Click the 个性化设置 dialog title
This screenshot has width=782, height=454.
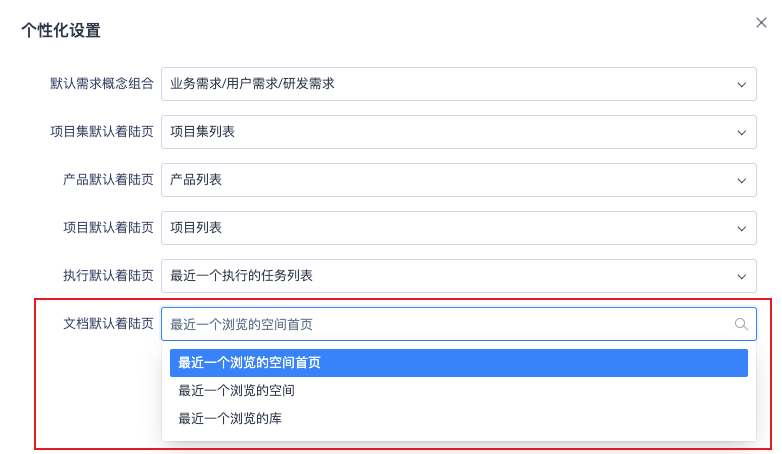point(61,30)
